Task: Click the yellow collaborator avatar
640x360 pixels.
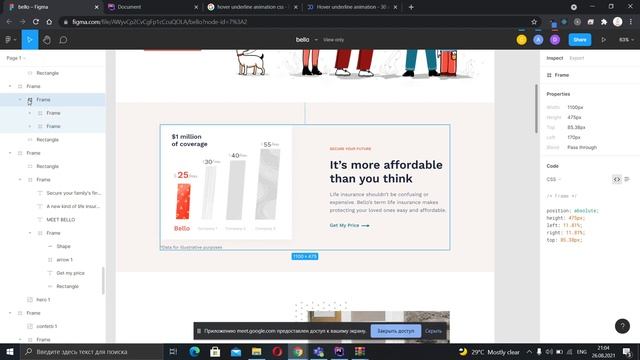Action: coord(521,40)
